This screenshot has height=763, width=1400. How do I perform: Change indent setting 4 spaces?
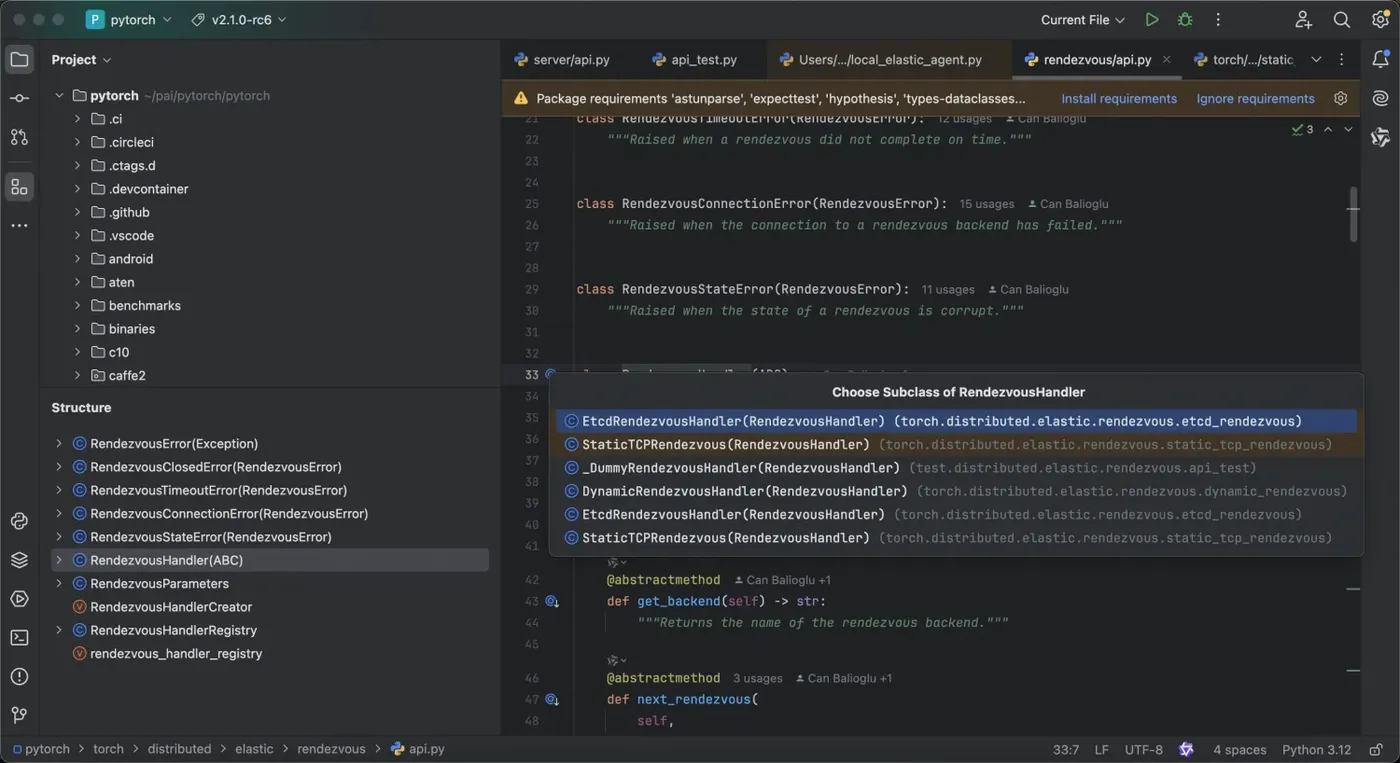[x=1240, y=749]
